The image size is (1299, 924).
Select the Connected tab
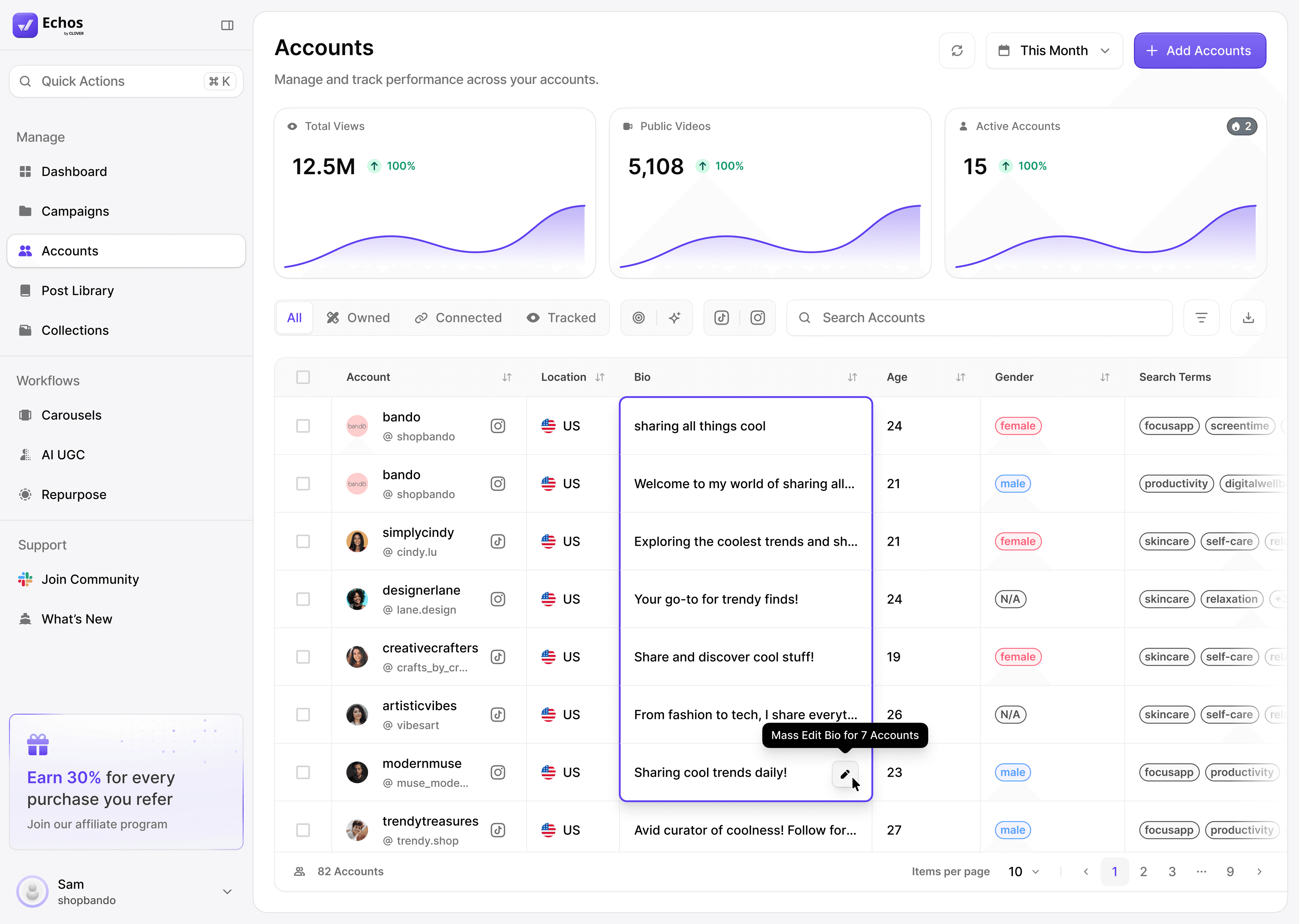click(458, 317)
